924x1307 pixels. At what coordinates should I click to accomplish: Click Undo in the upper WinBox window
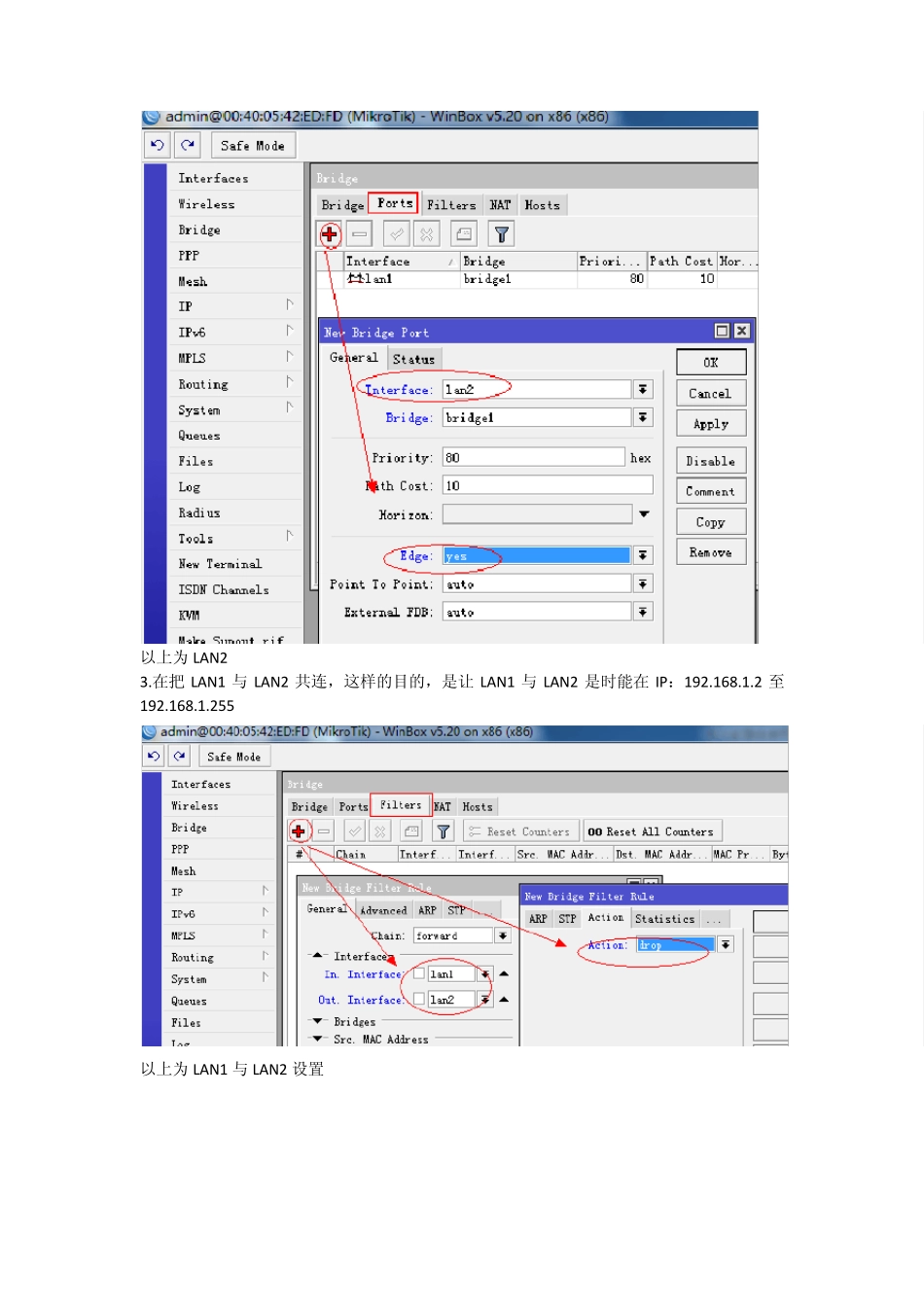(157, 145)
